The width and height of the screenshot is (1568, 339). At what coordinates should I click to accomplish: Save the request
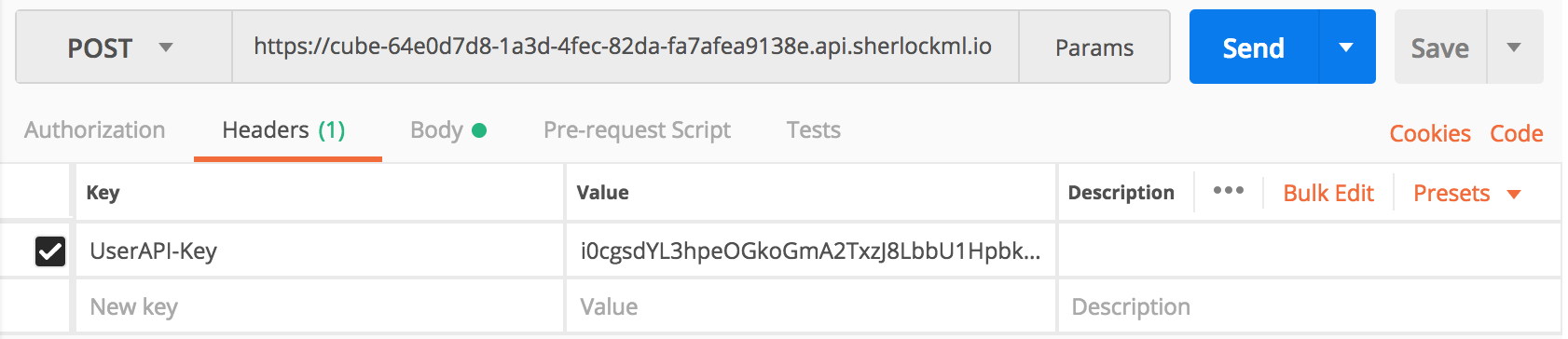1440,47
